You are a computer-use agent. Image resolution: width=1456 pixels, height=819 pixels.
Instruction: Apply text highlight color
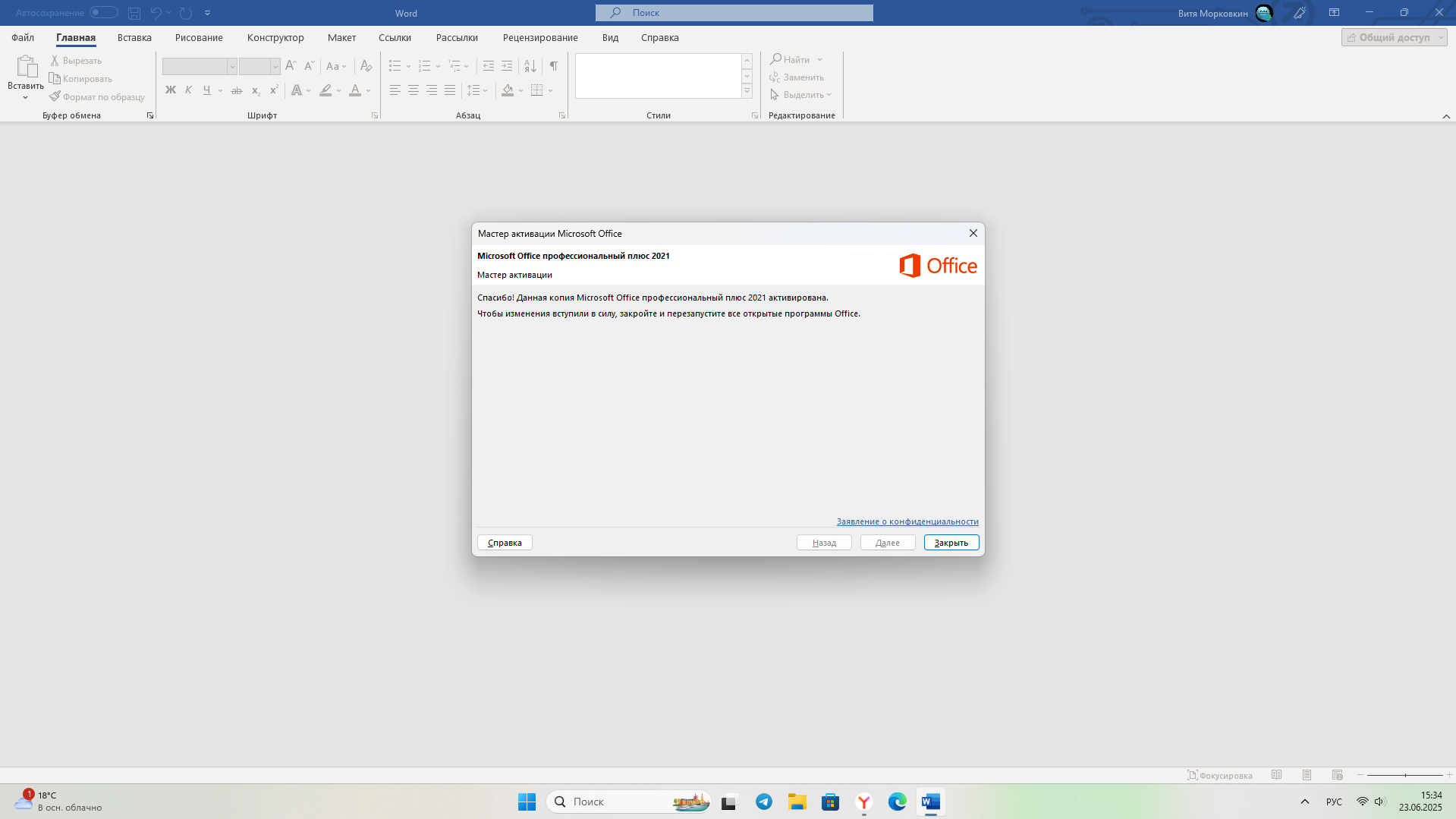[x=325, y=90]
